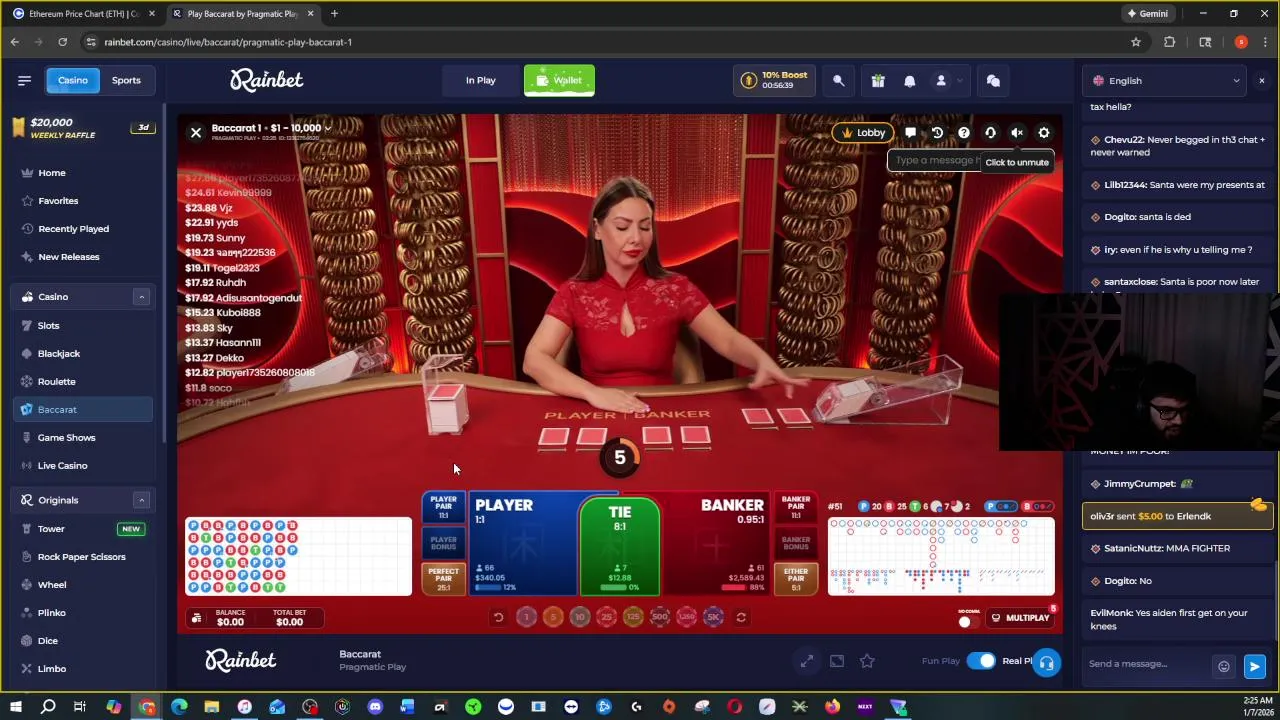Image resolution: width=1280 pixels, height=720 pixels.
Task: Open the game history clock icon
Action: pyautogui.click(x=937, y=133)
